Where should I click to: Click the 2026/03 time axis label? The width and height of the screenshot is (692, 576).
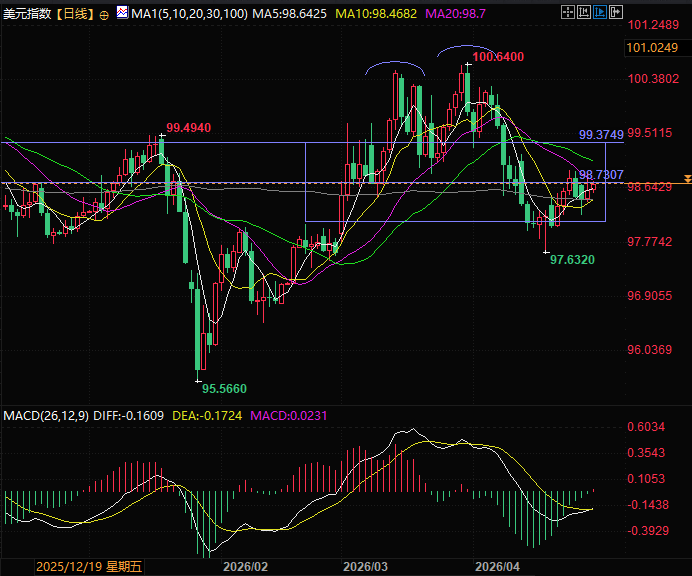pos(365,567)
